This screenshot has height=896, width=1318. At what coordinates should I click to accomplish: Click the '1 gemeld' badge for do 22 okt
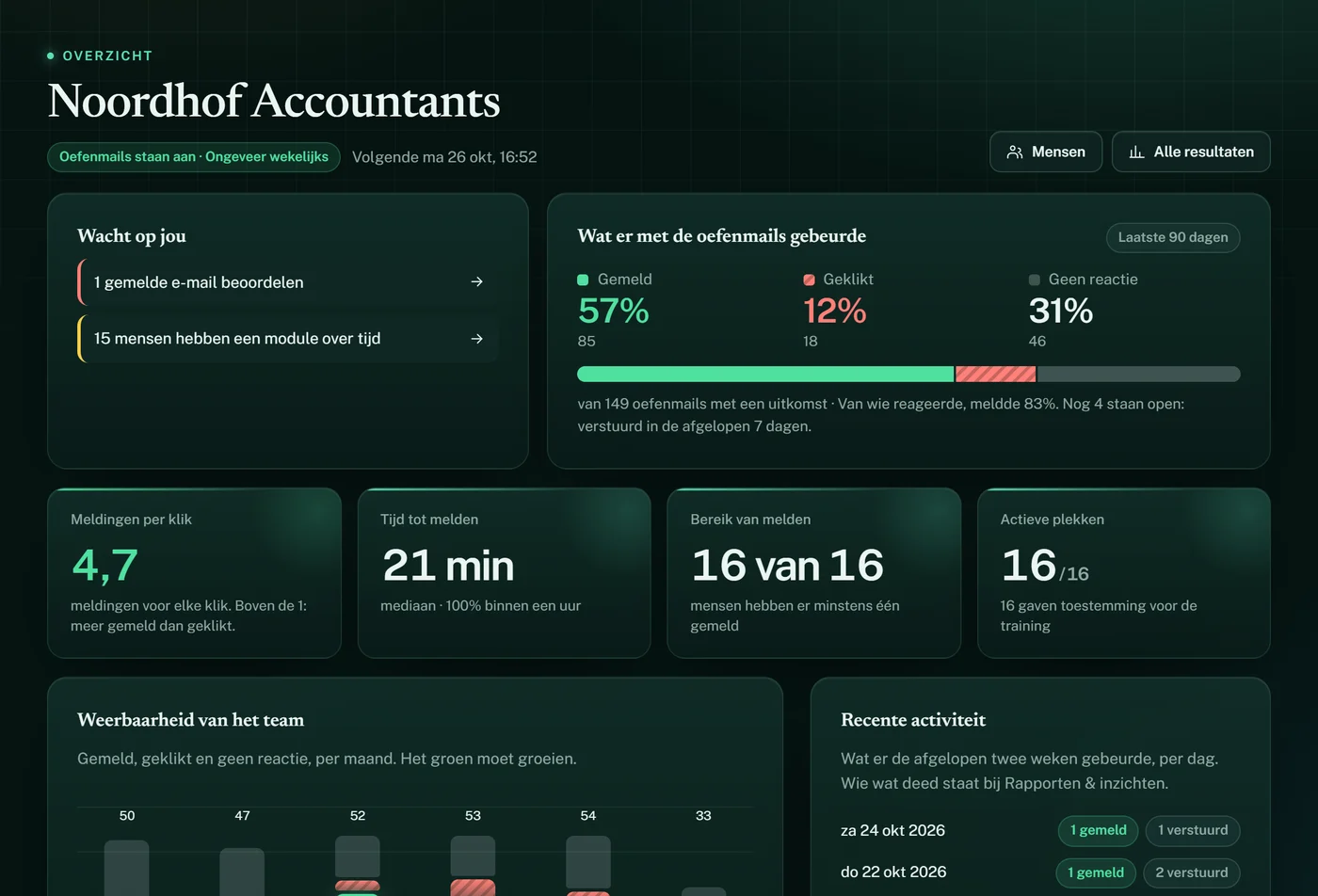(1096, 872)
